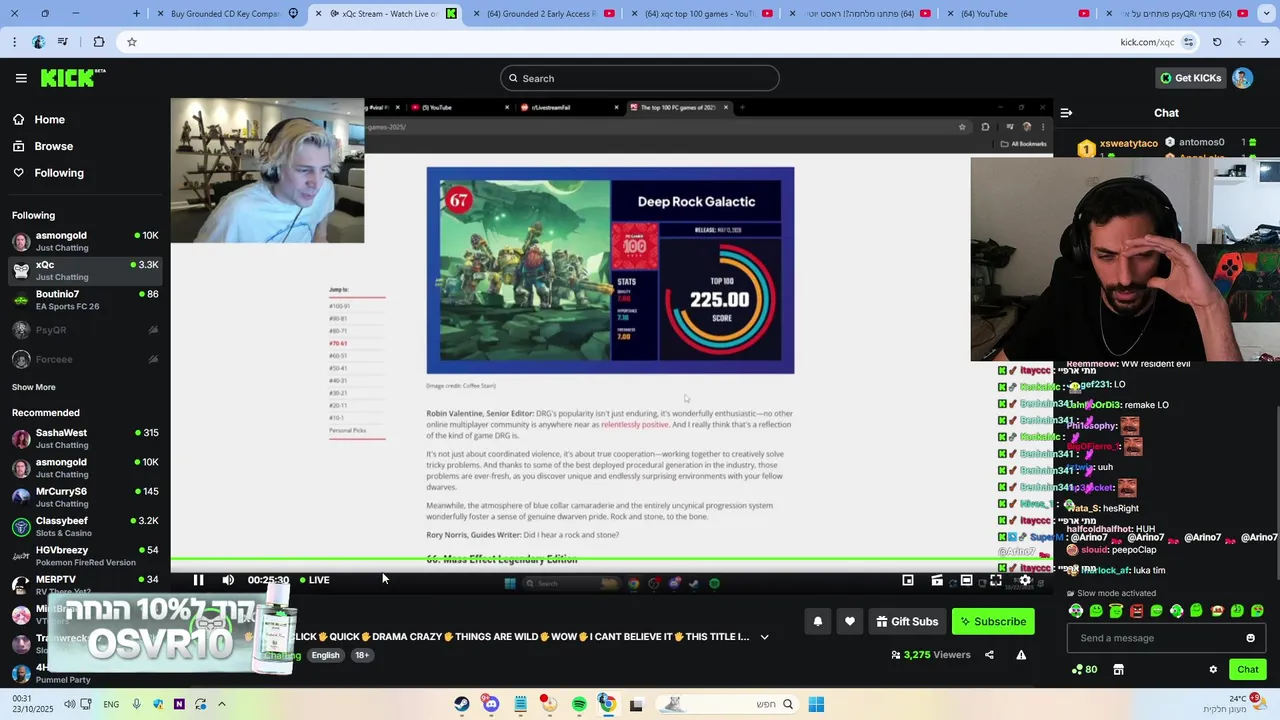Click the Gift Subs button
The height and width of the screenshot is (720, 1280).
[907, 622]
